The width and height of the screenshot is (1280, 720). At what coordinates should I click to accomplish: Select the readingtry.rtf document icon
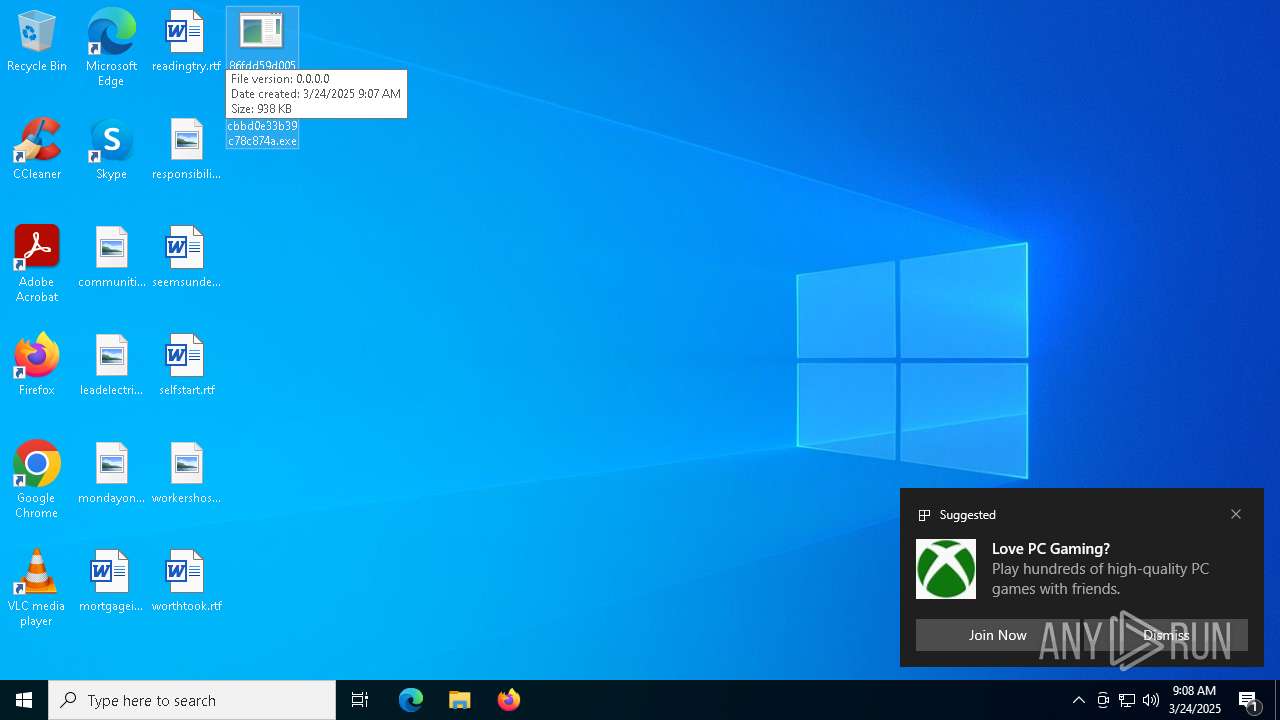click(186, 41)
